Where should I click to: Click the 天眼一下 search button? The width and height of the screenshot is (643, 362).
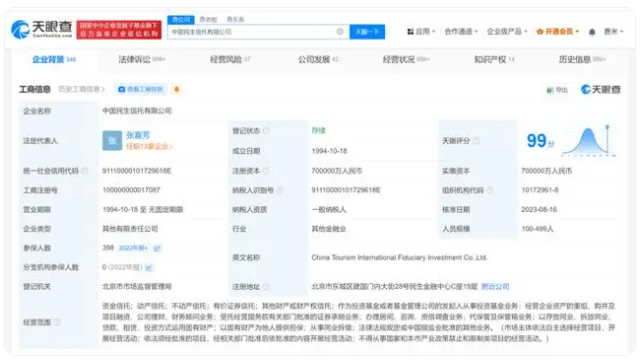tap(367, 32)
